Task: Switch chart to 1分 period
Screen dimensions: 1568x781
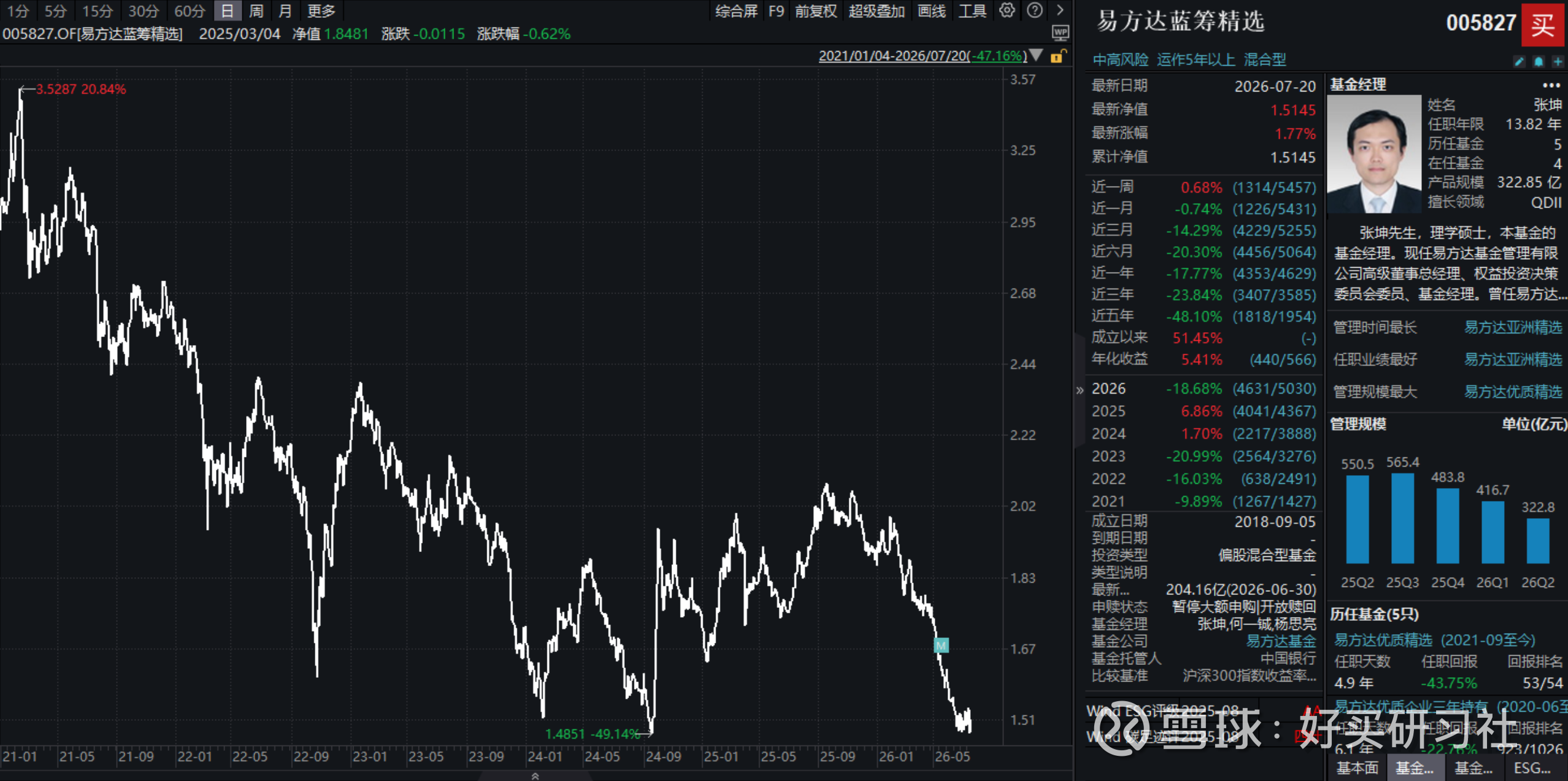Action: coord(18,11)
